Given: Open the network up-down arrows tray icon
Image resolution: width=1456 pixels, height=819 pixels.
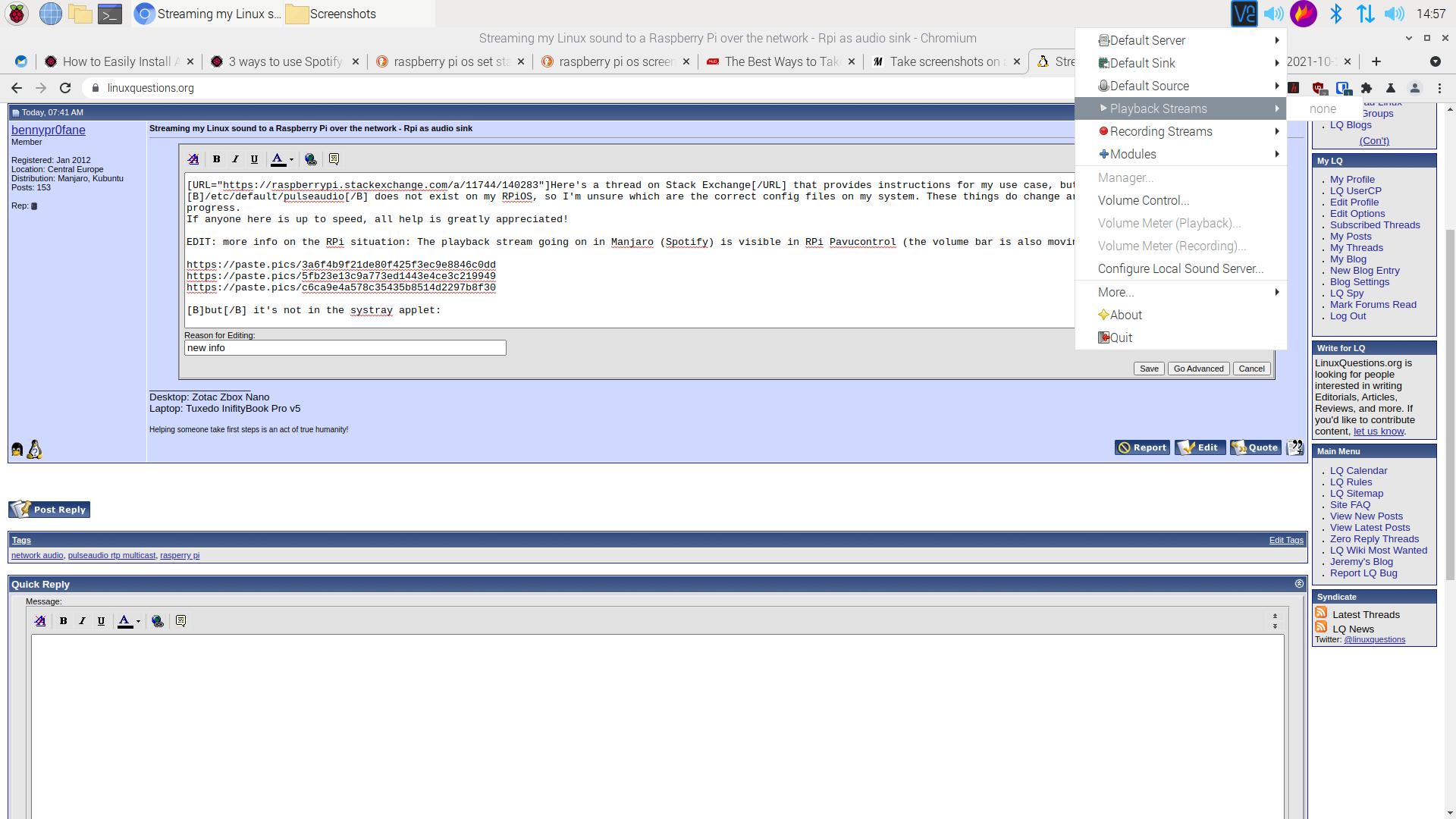Looking at the screenshot, I should pyautogui.click(x=1366, y=14).
